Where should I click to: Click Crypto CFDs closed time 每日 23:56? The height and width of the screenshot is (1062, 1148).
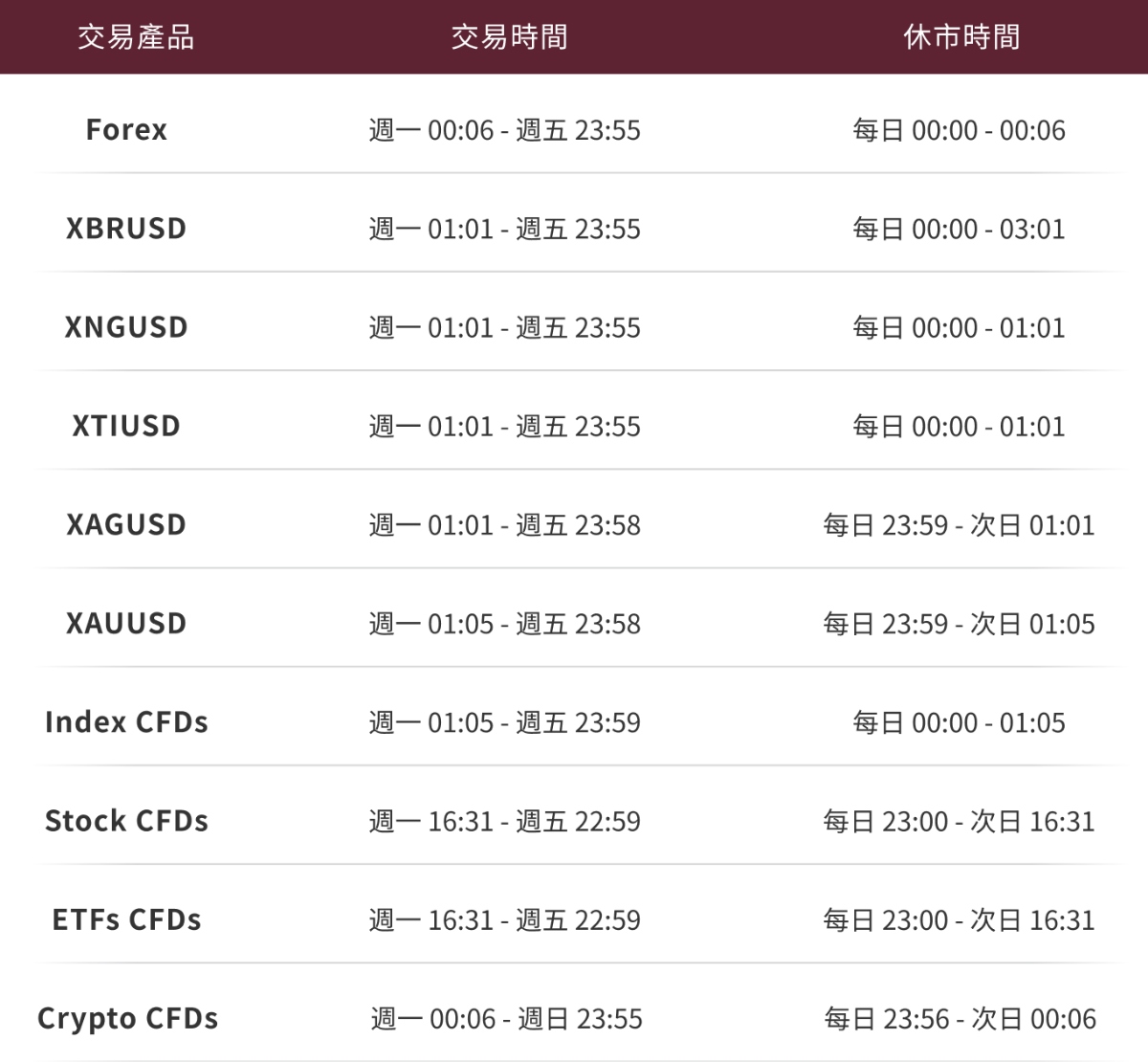tap(960, 1019)
